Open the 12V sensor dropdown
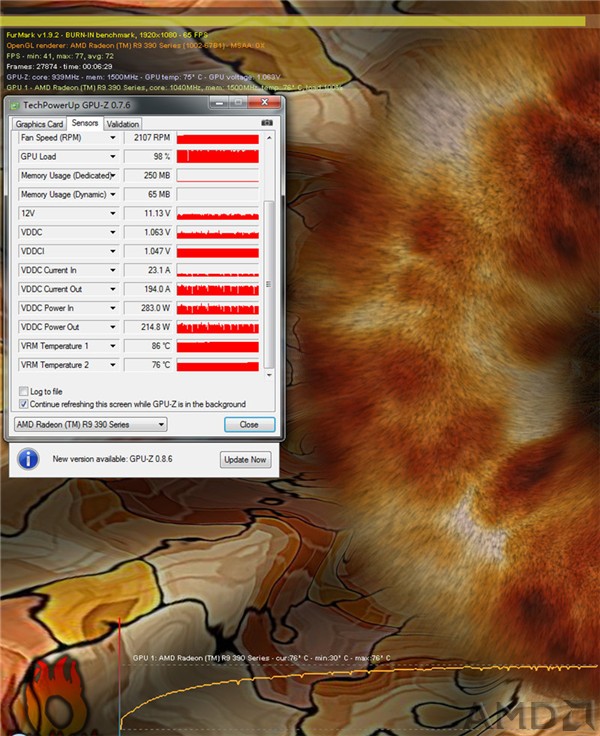This screenshot has width=600, height=736. pyautogui.click(x=113, y=213)
